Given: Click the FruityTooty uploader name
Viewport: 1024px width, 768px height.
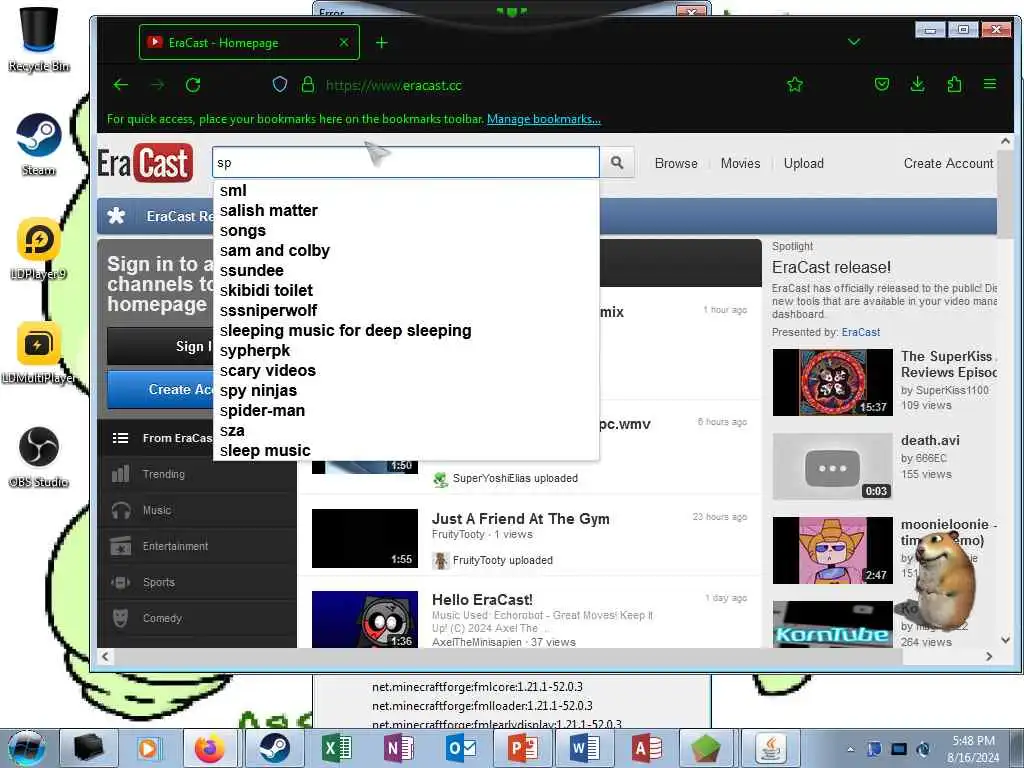Looking at the screenshot, I should coord(458,534).
